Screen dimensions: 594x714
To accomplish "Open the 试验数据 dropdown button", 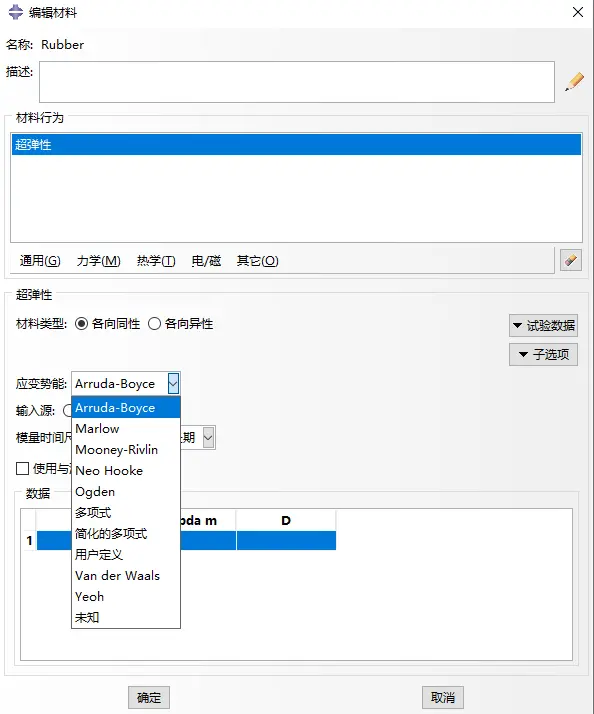I will coord(543,326).
